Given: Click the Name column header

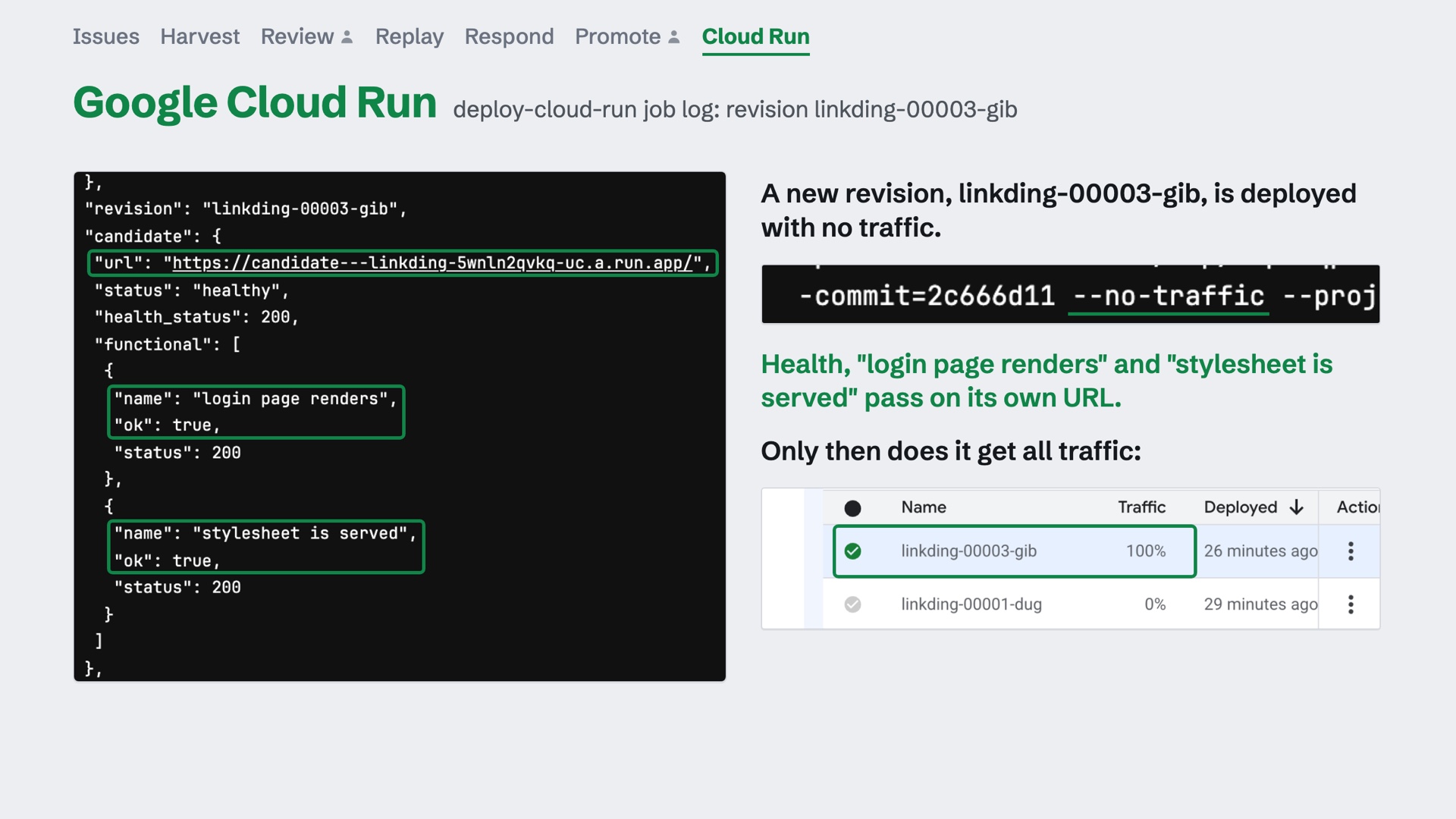Looking at the screenshot, I should tap(924, 507).
